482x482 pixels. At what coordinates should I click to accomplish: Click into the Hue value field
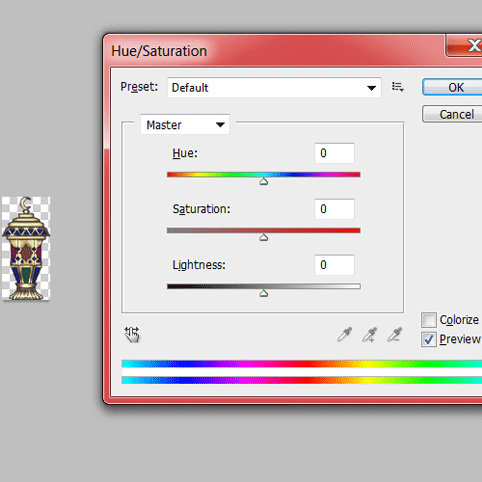click(334, 153)
